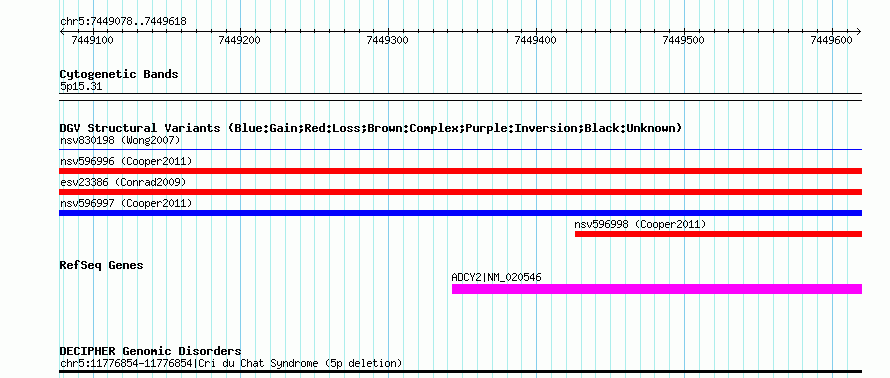This screenshot has width=890, height=378.
Task: Click the DECIPHER Genomic Disorders track title
Action: pyautogui.click(x=150, y=351)
